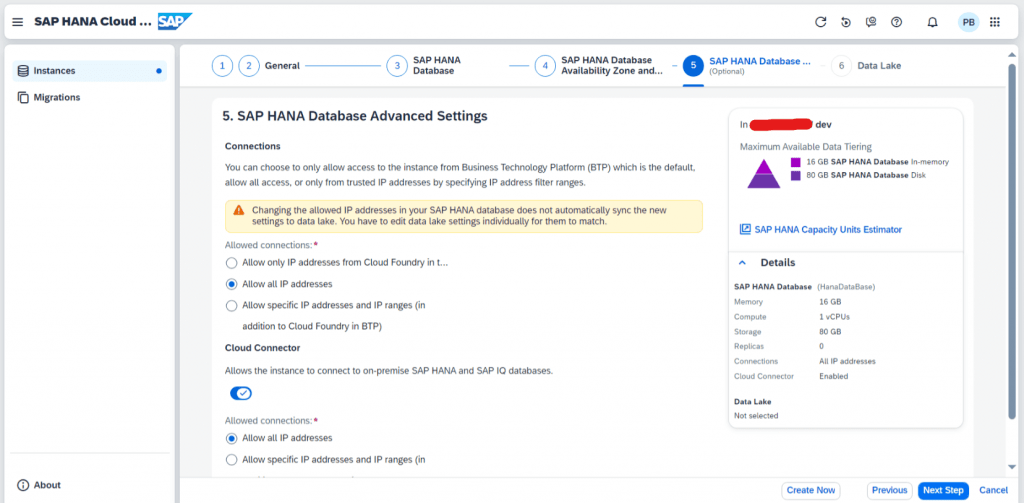Click the Replicas 0 value
This screenshot has width=1024, height=503.
(x=822, y=346)
